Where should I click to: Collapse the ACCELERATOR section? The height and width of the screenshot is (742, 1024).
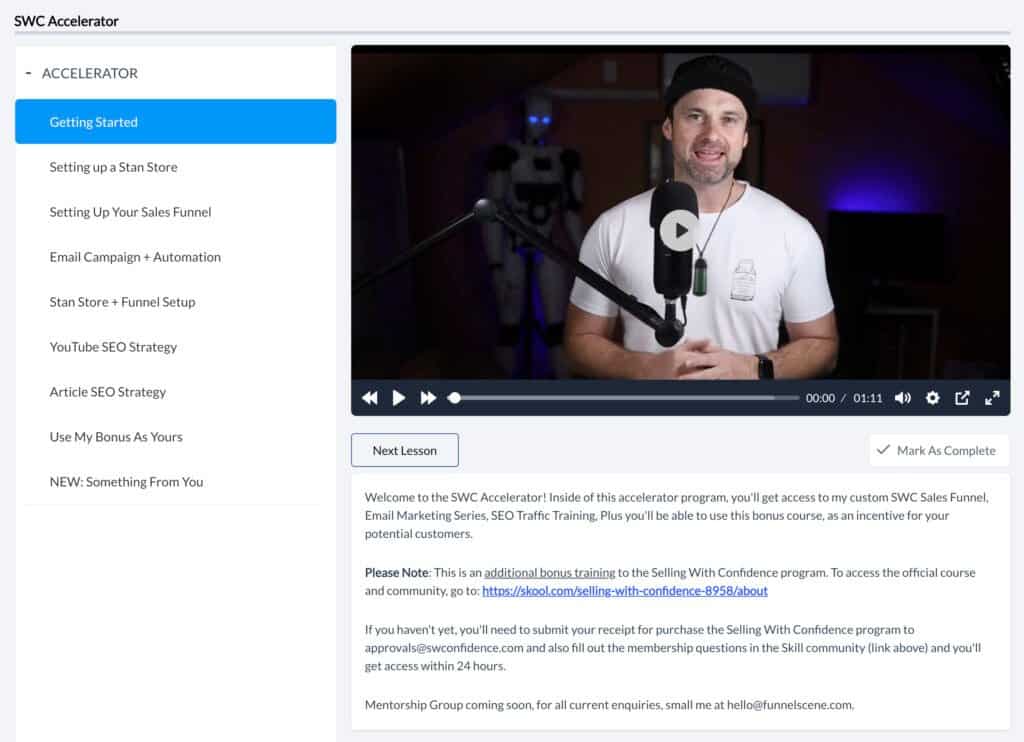(x=28, y=73)
